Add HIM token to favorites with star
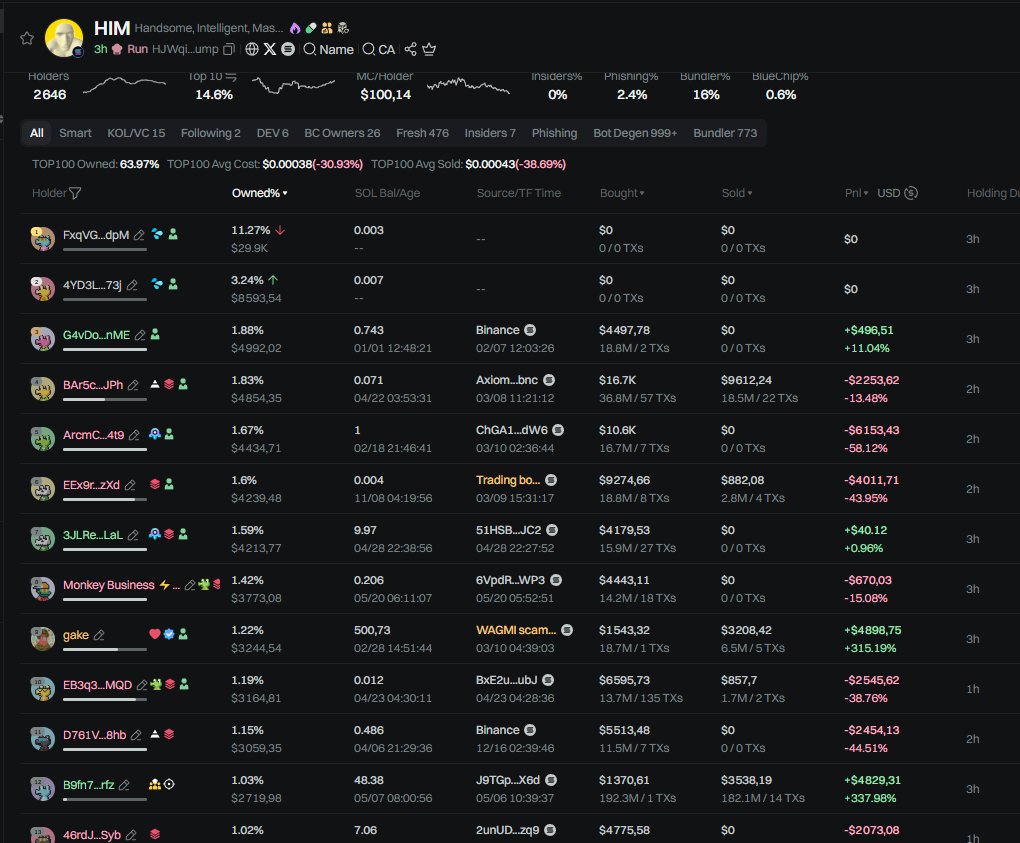1020x843 pixels. [x=27, y=38]
